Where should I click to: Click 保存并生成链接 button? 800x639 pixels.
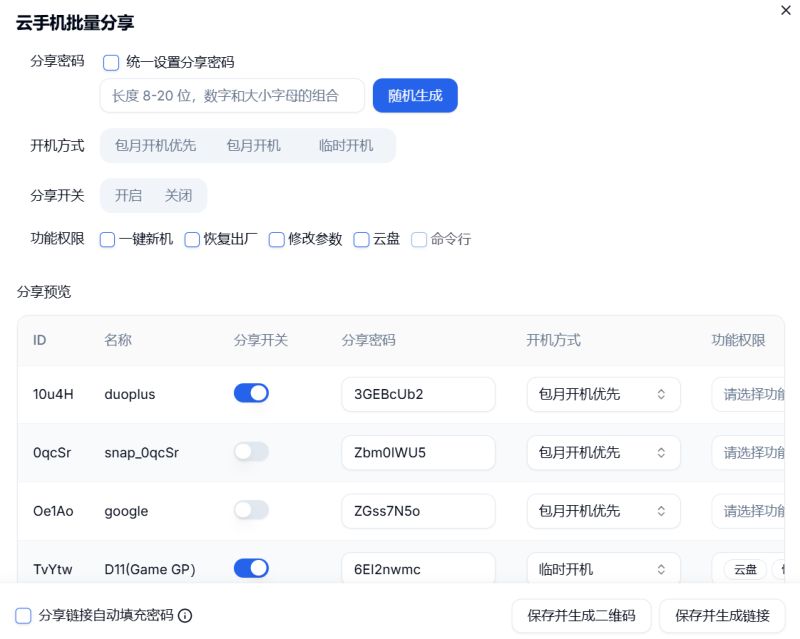722,616
